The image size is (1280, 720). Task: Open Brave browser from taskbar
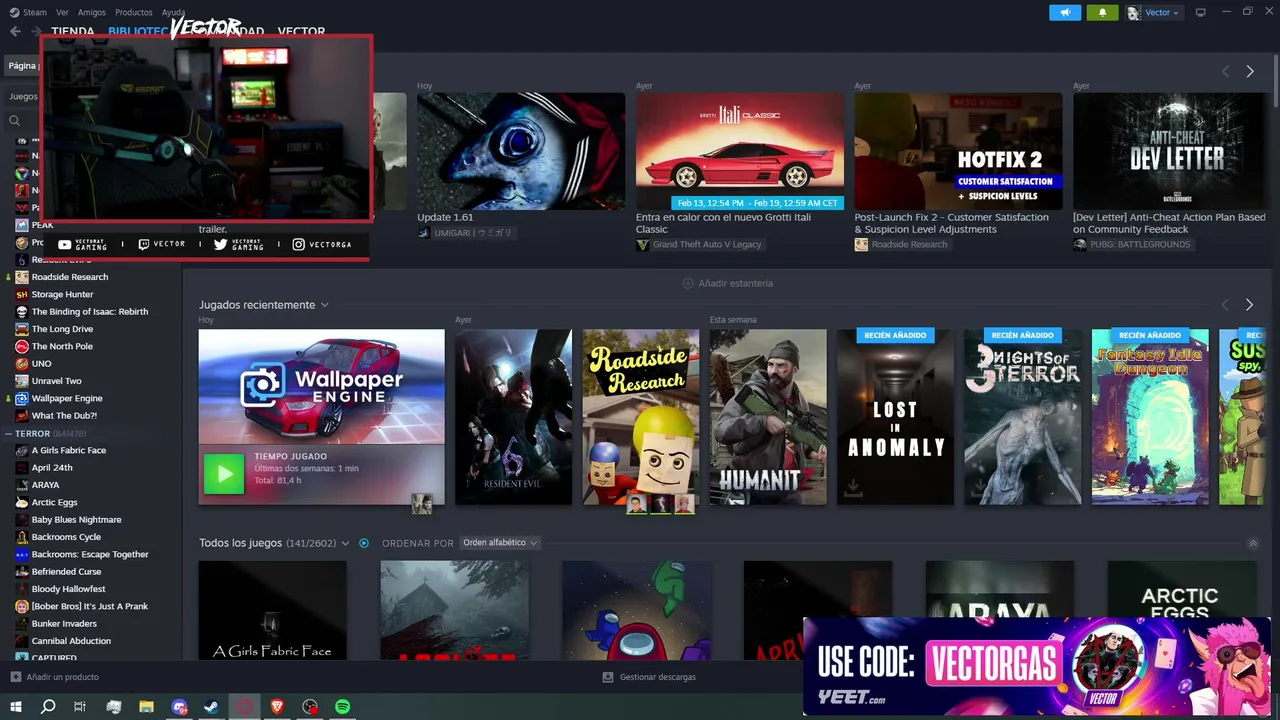tap(277, 707)
